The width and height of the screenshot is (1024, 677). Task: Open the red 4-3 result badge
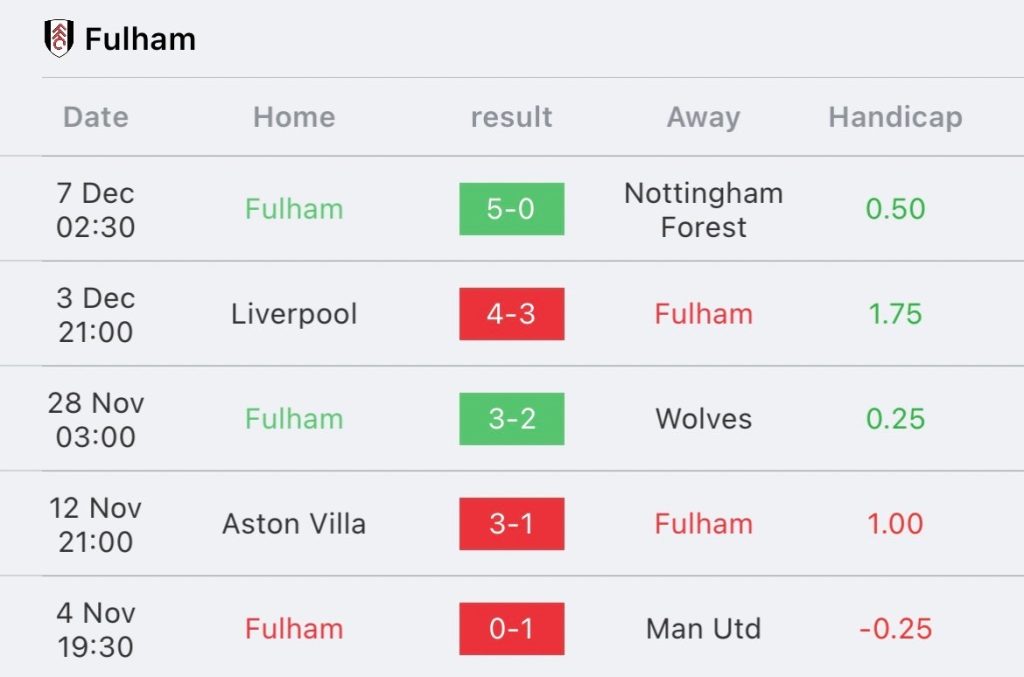[511, 314]
